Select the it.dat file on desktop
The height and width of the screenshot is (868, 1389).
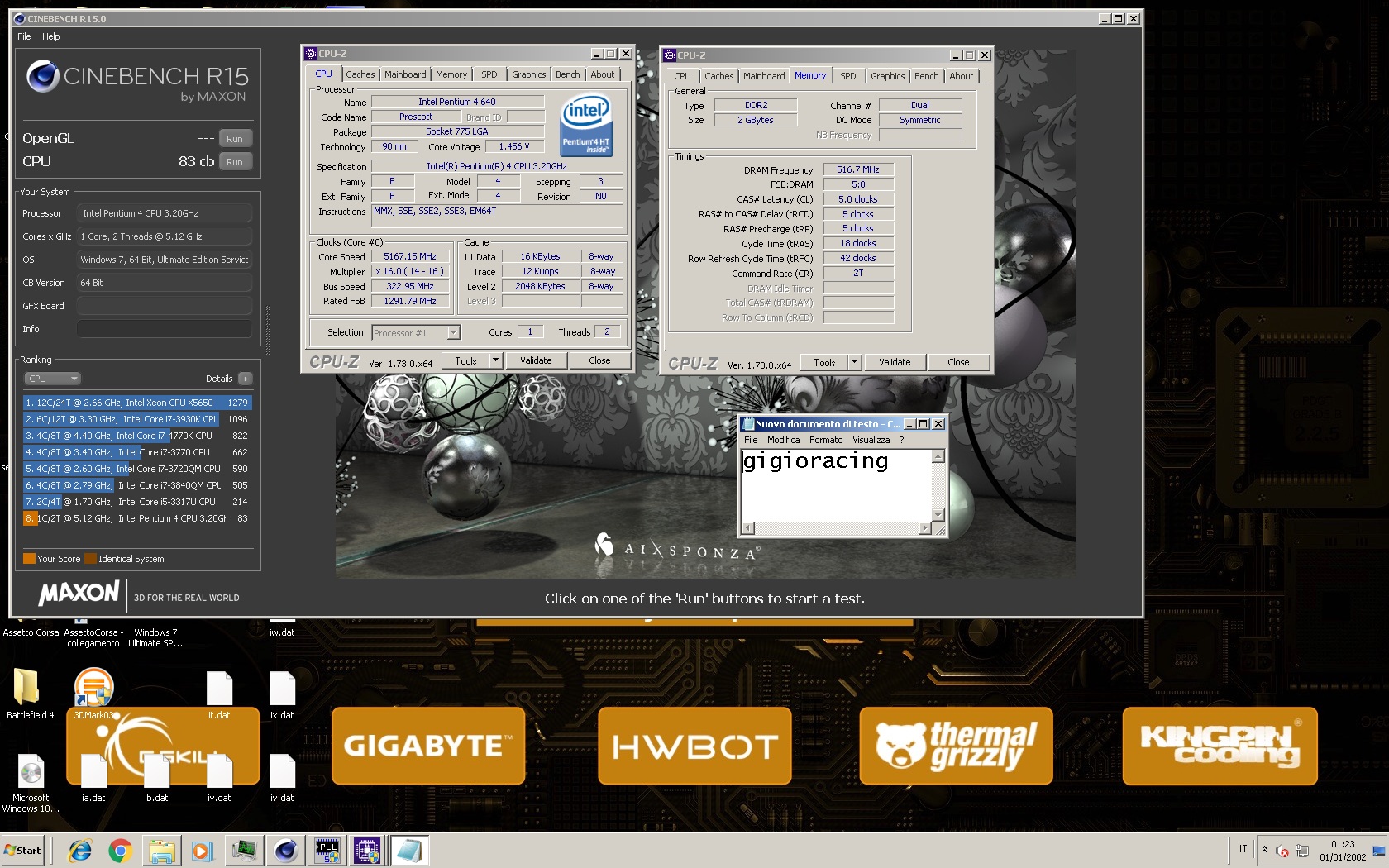219,694
